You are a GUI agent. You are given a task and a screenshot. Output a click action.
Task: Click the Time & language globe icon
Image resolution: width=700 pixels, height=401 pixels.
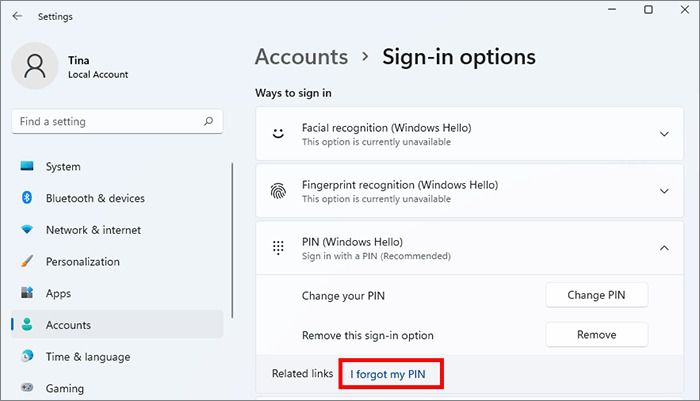coord(27,357)
